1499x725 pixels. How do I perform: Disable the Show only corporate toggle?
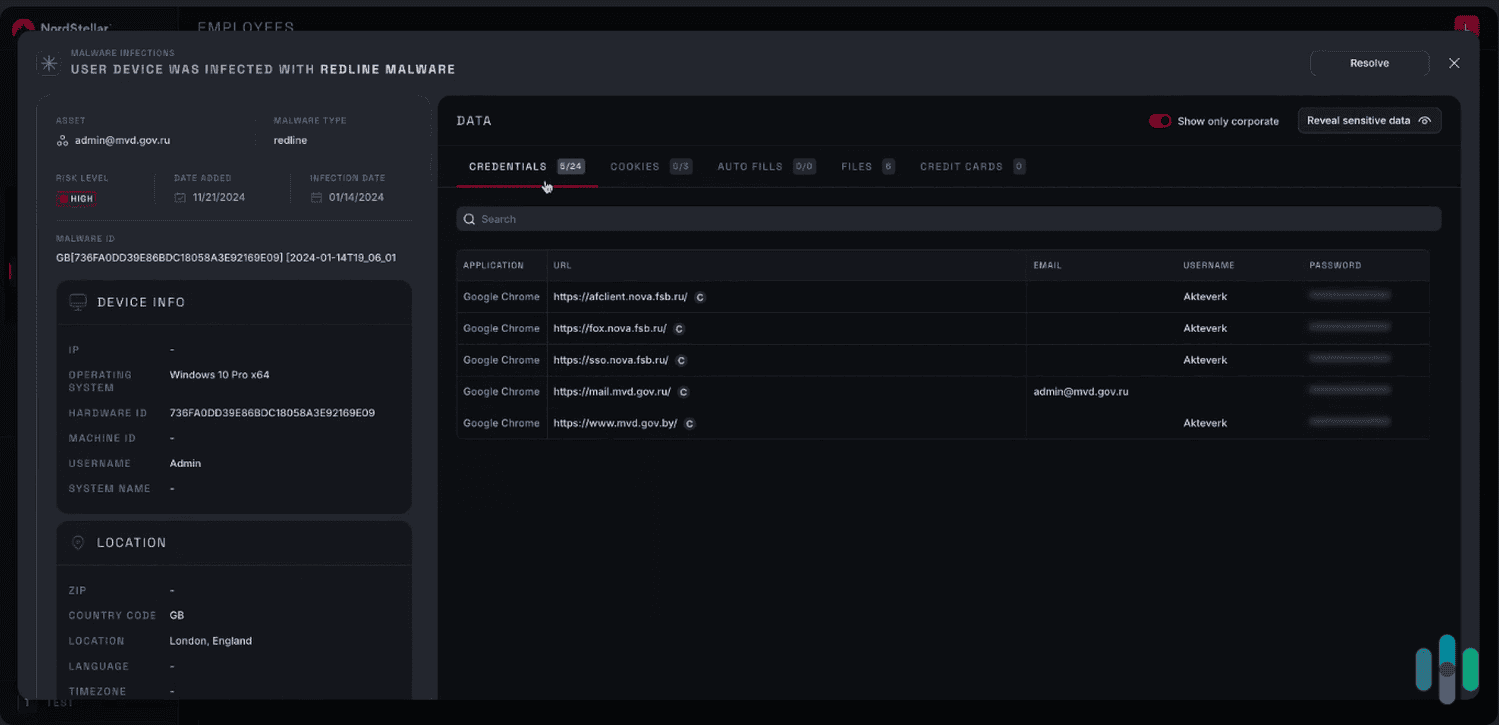tap(1160, 120)
